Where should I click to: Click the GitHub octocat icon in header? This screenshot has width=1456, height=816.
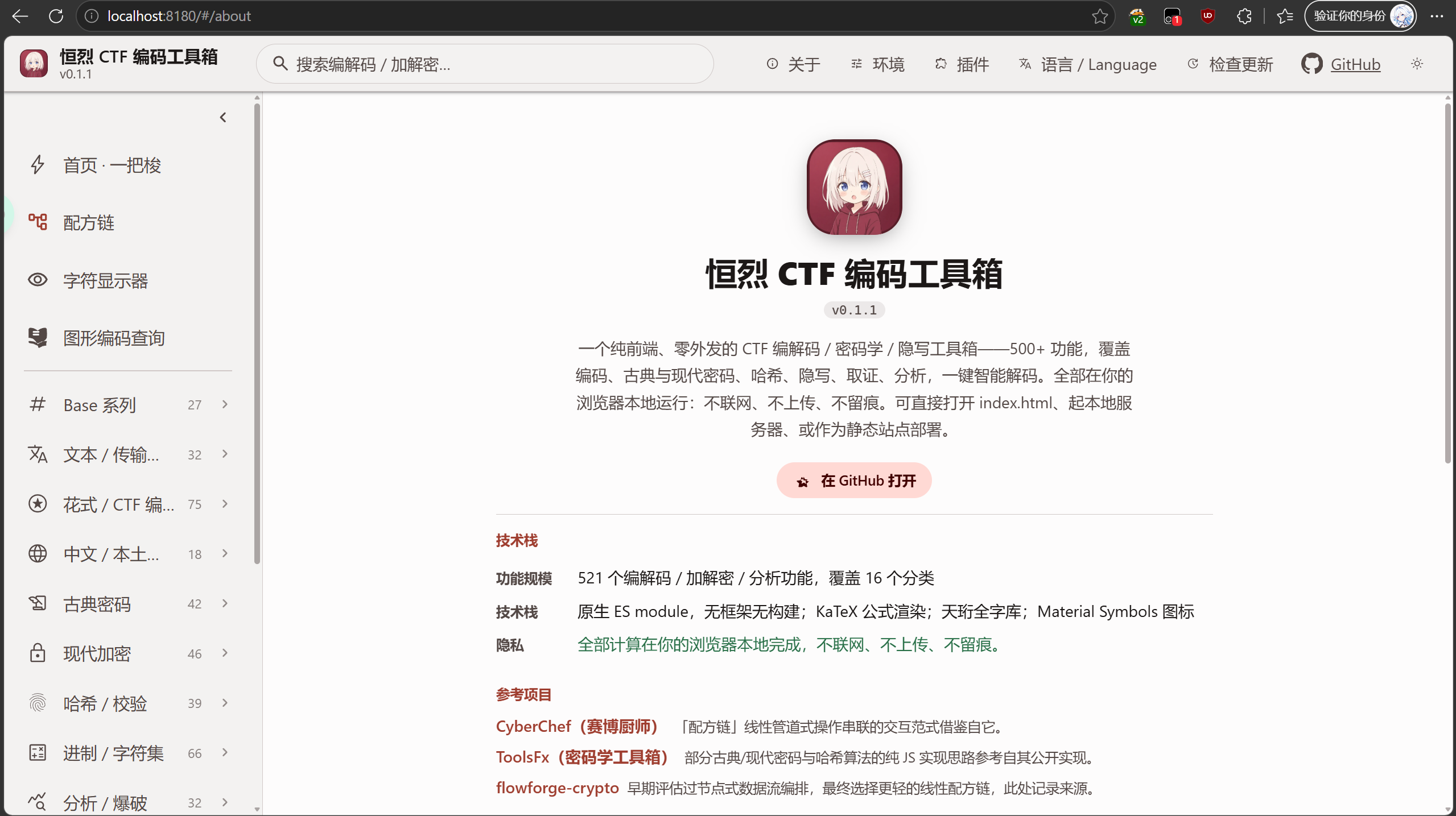click(x=1311, y=64)
